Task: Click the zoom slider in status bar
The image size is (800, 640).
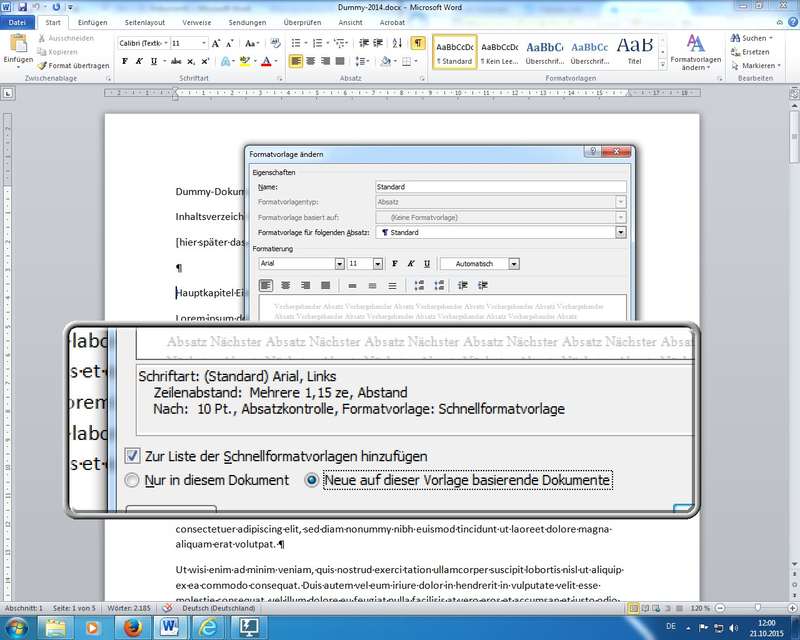Action: point(756,608)
